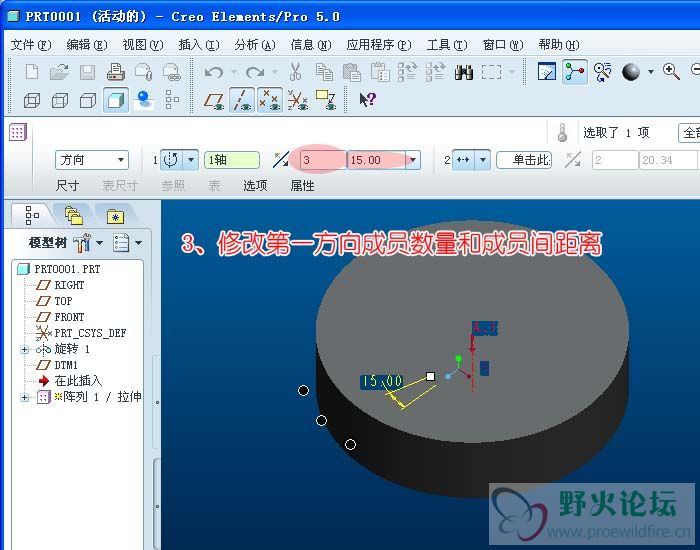Click the Repaint screen icon
Viewport: 700px width, 550px height.
click(547, 71)
